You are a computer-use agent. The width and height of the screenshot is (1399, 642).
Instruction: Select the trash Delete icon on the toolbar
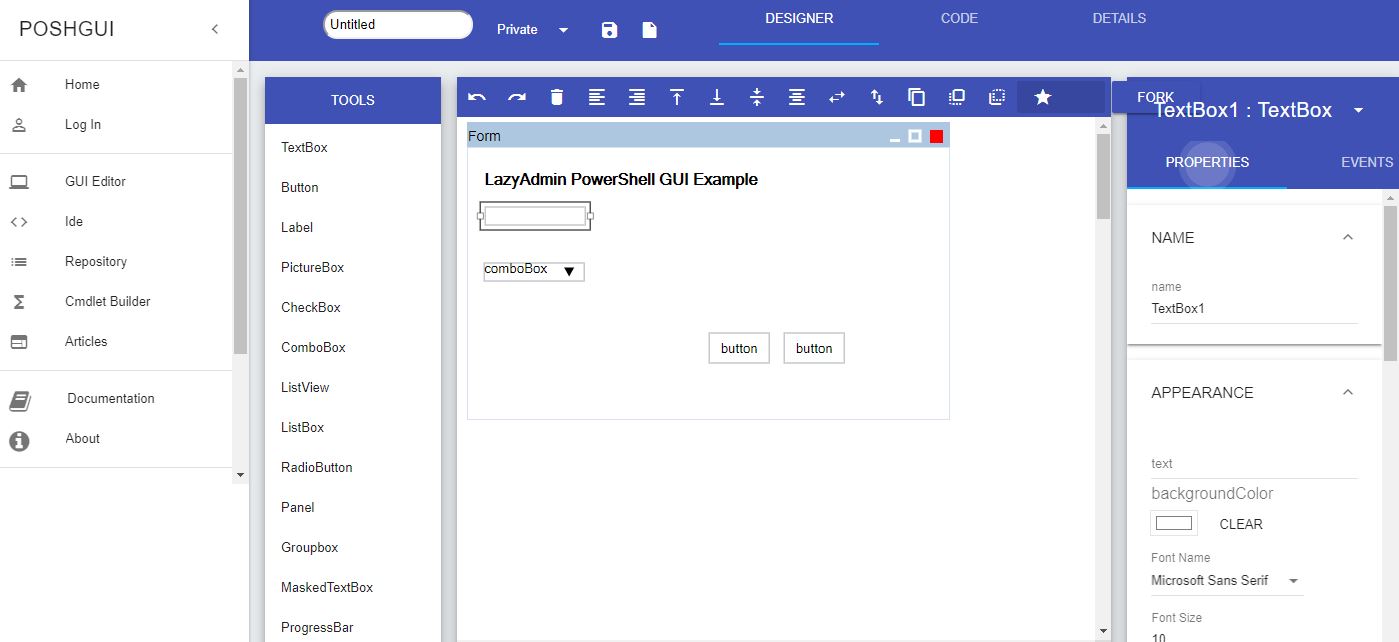pos(556,96)
